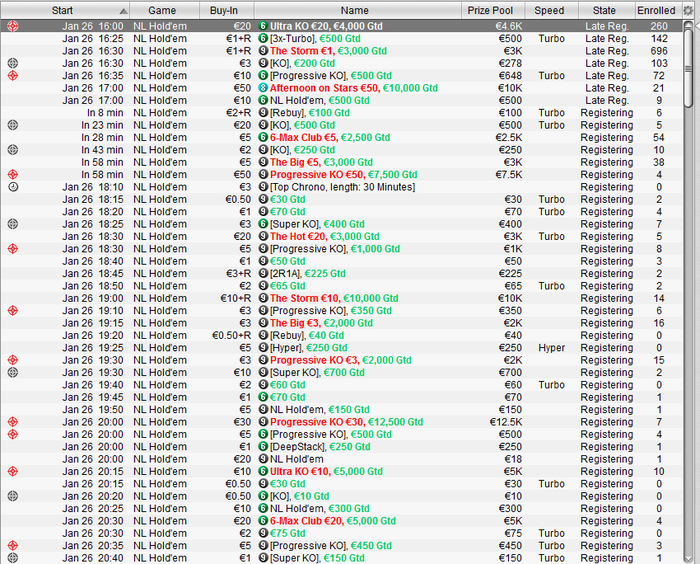
Task: Click the enrolled count '696'
Action: click(x=659, y=51)
